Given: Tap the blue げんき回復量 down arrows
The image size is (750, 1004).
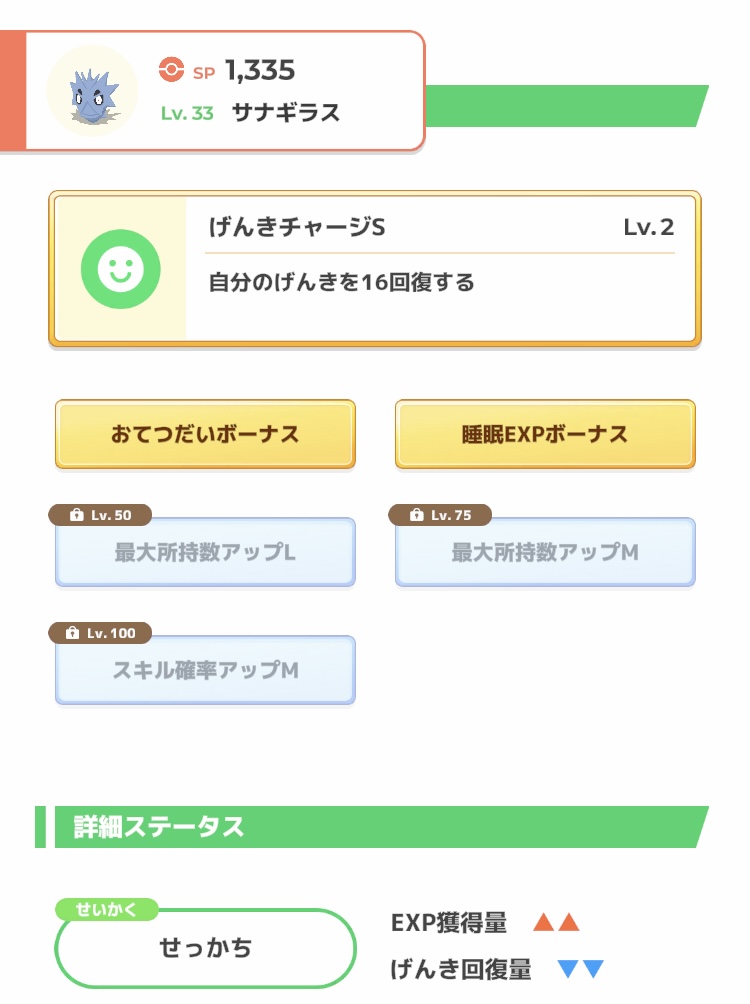Looking at the screenshot, I should pyautogui.click(x=581, y=968).
